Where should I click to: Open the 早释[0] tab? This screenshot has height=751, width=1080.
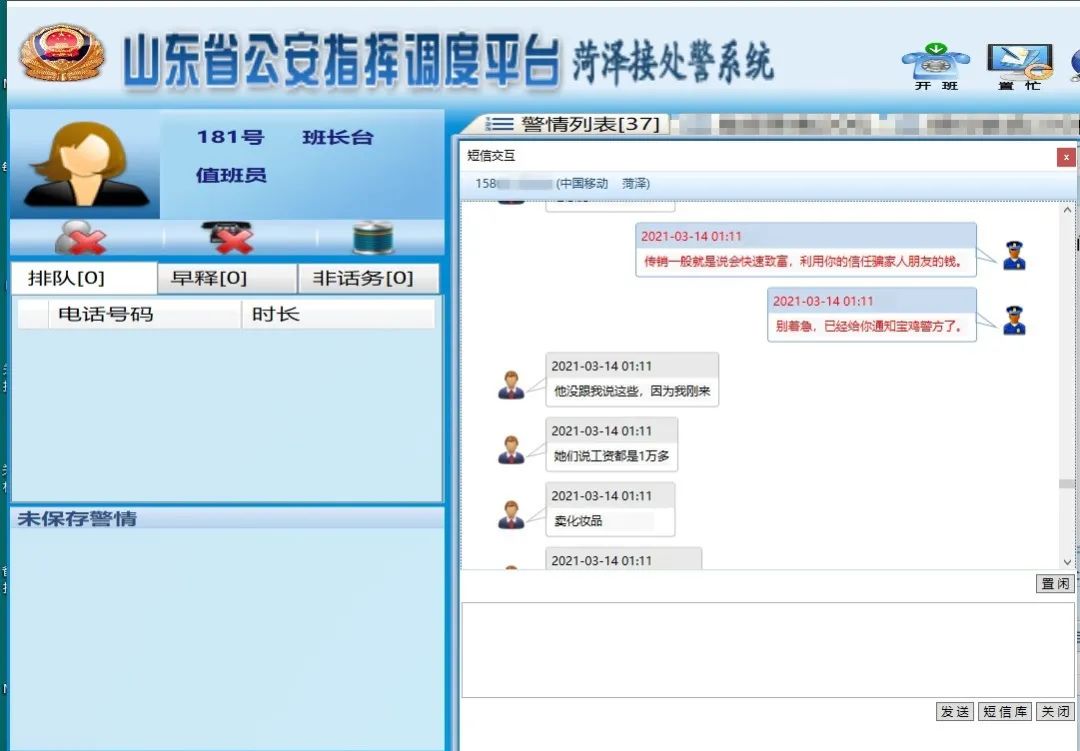tap(227, 279)
